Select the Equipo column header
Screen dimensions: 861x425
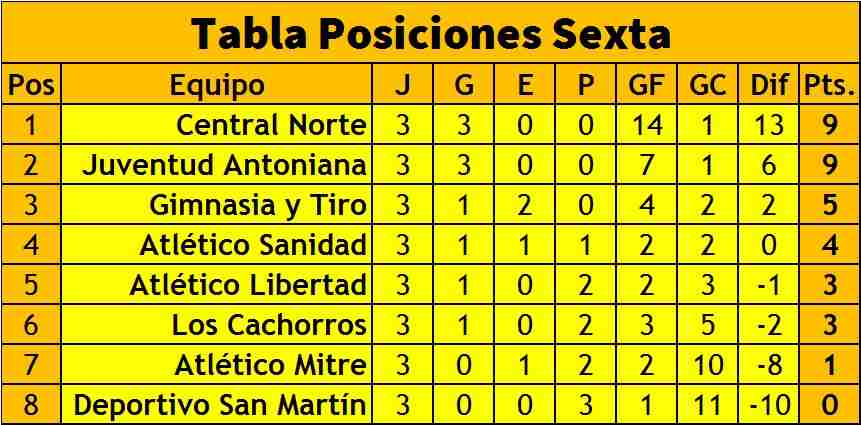(x=217, y=84)
